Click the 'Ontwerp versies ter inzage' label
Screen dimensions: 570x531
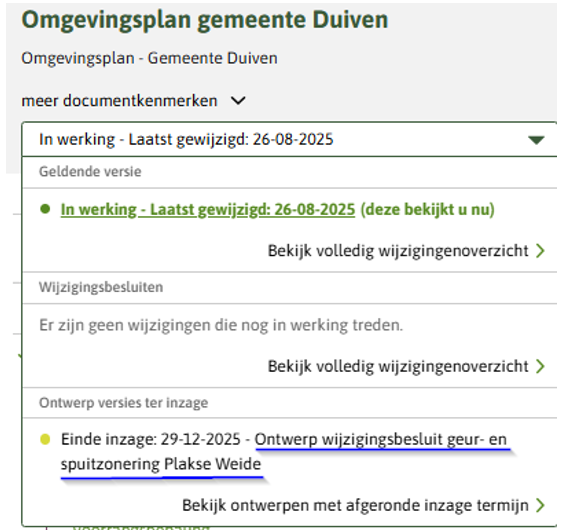pos(124,403)
